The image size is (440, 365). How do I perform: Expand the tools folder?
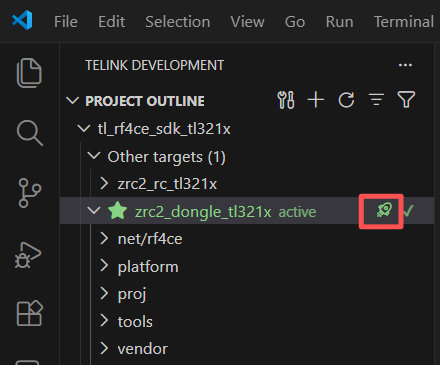104,321
